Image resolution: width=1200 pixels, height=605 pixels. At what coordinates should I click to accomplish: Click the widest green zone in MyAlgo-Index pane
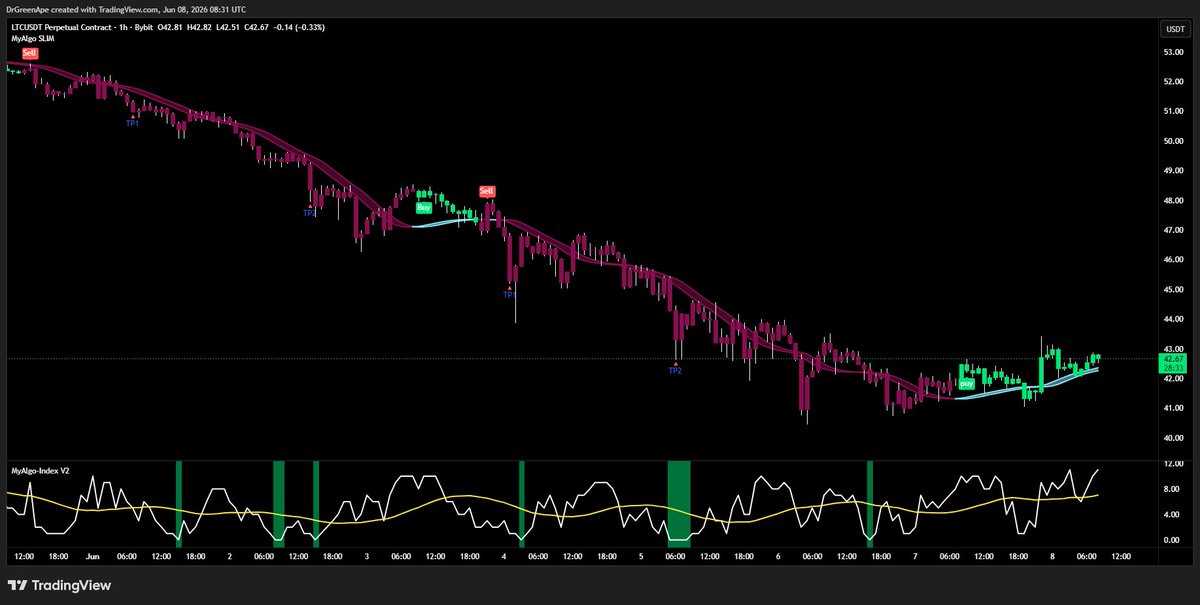[679, 504]
